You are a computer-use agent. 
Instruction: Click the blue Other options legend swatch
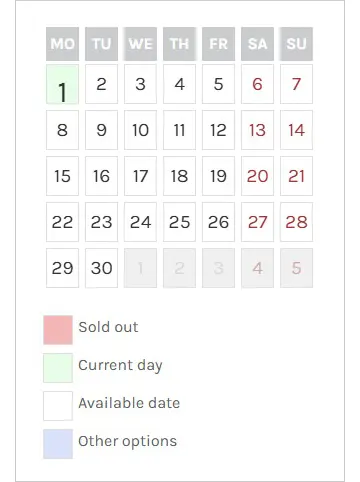pos(58,444)
